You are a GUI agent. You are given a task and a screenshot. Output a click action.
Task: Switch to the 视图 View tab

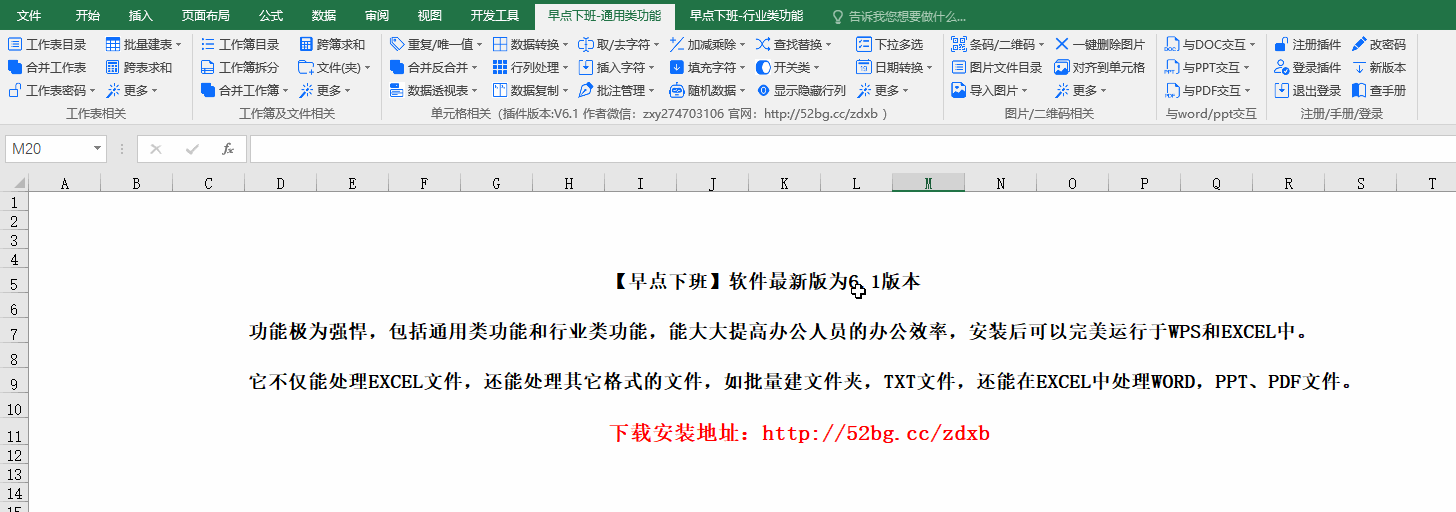tap(430, 16)
